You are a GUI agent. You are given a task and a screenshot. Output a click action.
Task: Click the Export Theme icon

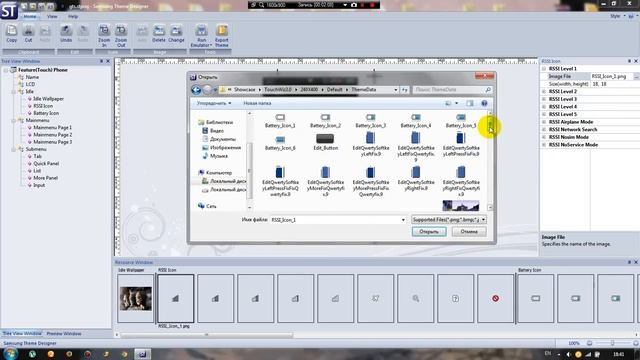pyautogui.click(x=222, y=36)
